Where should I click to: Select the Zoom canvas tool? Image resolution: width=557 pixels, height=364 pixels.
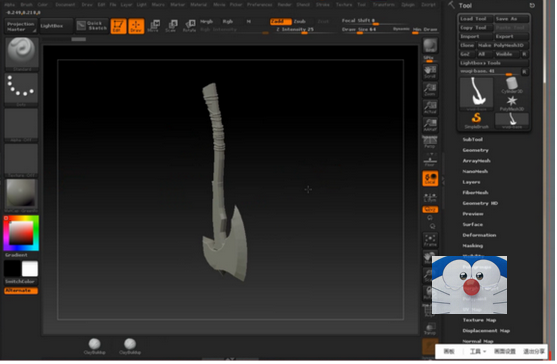[430, 89]
